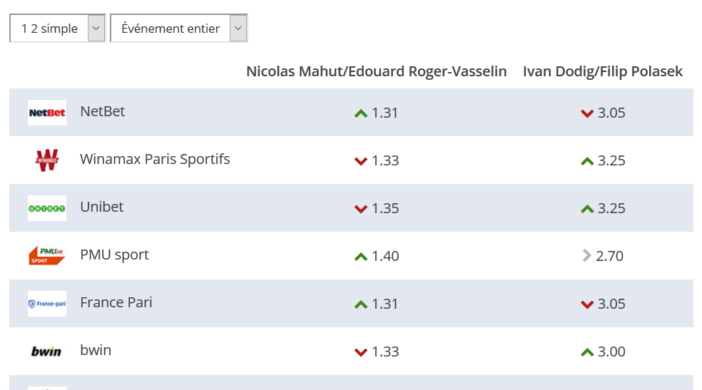Screen dimensions: 702x390
Task: Open the '1 2 simple' bet type dropdown
Action: click(57, 28)
